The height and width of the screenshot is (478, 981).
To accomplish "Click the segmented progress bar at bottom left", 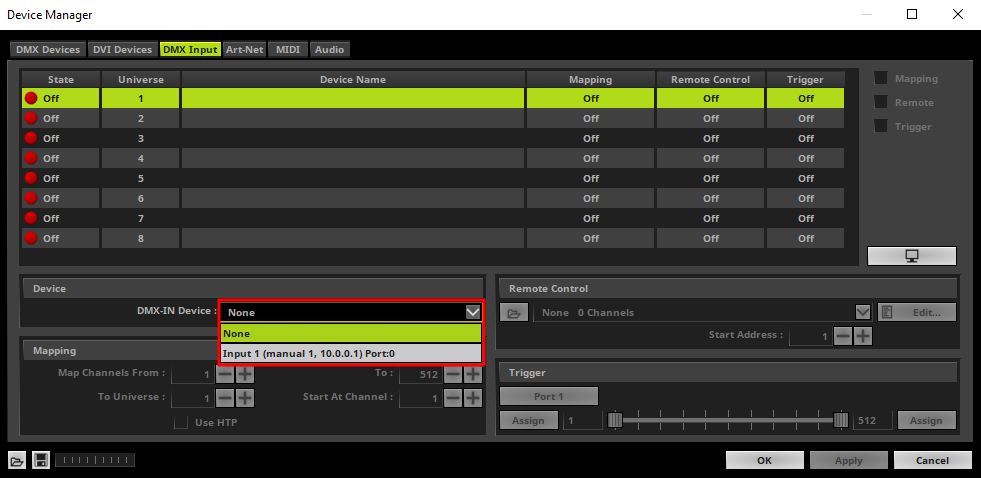I will tap(94, 461).
